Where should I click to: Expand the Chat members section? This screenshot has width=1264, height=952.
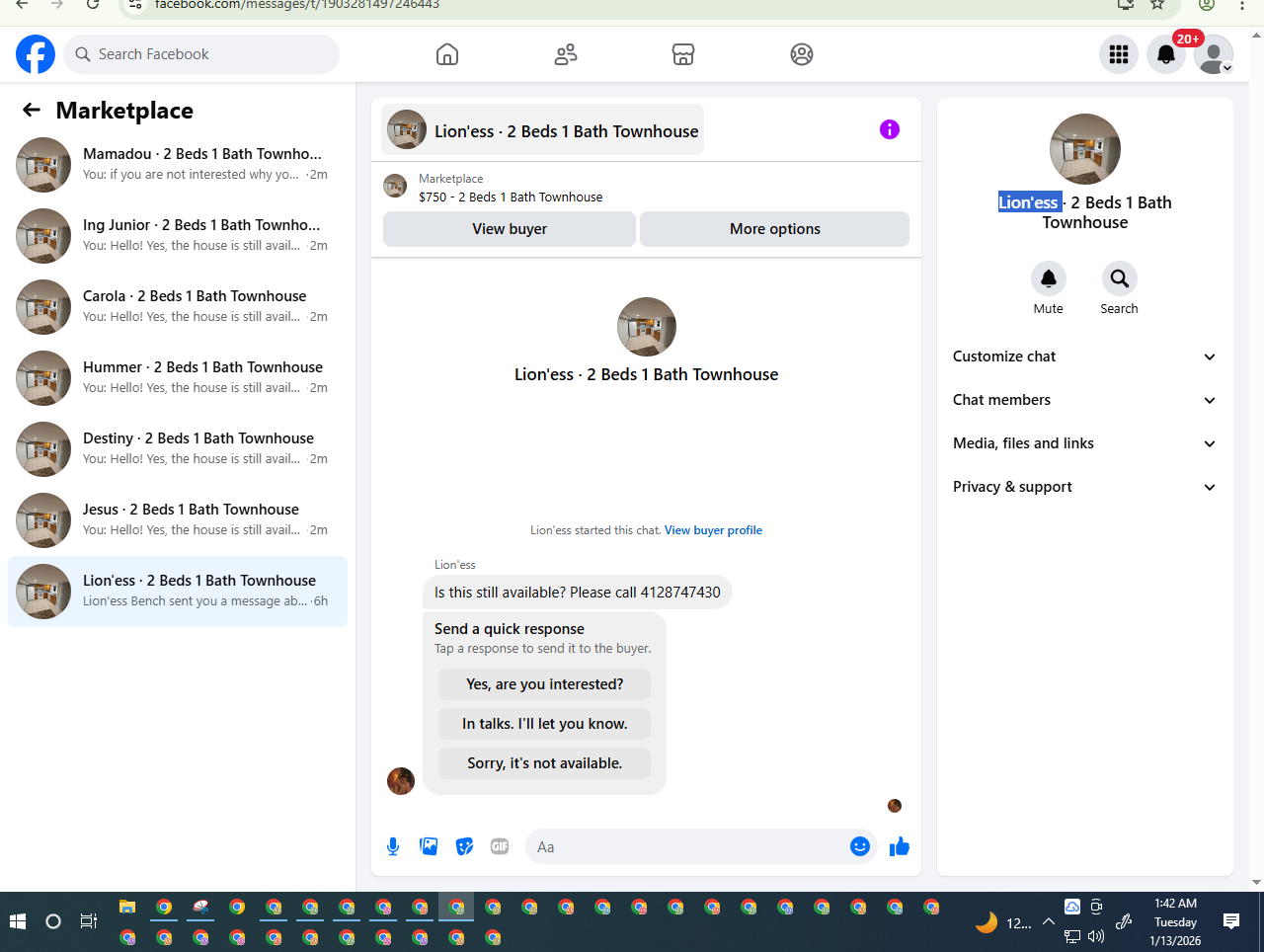coord(1084,400)
